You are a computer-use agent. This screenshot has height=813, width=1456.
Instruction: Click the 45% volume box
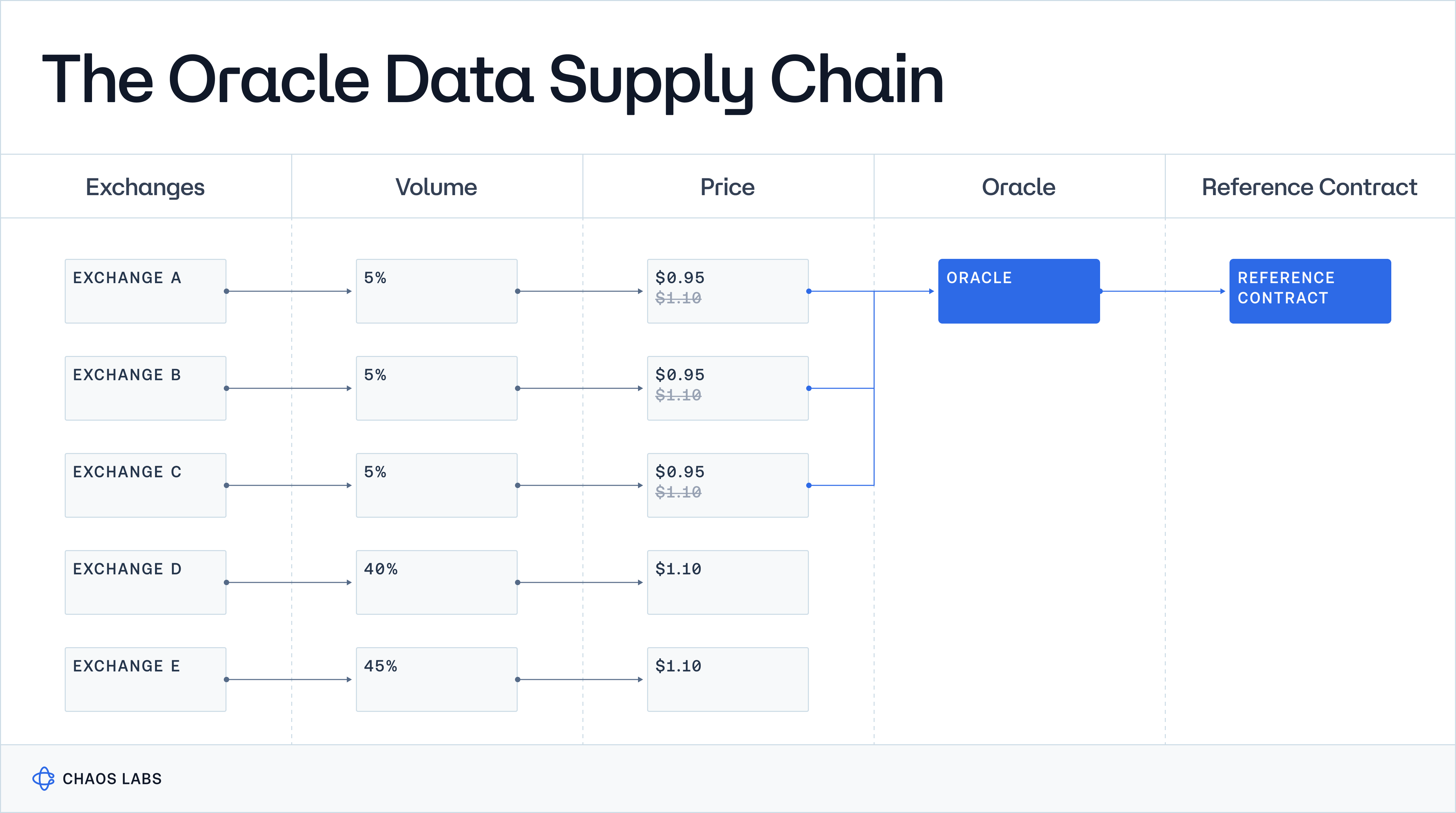tap(436, 679)
